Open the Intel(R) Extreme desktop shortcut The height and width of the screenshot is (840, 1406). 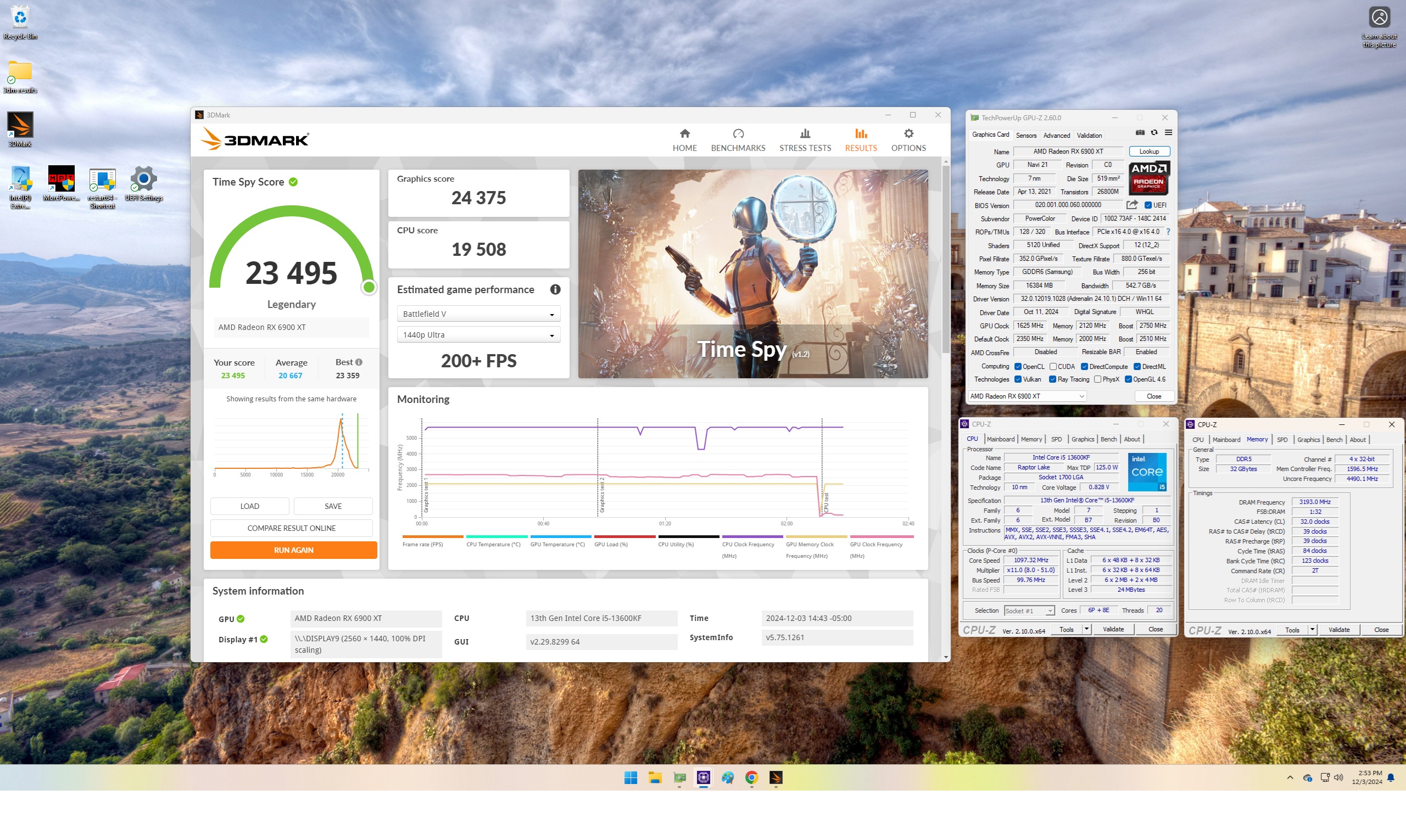coord(20,187)
